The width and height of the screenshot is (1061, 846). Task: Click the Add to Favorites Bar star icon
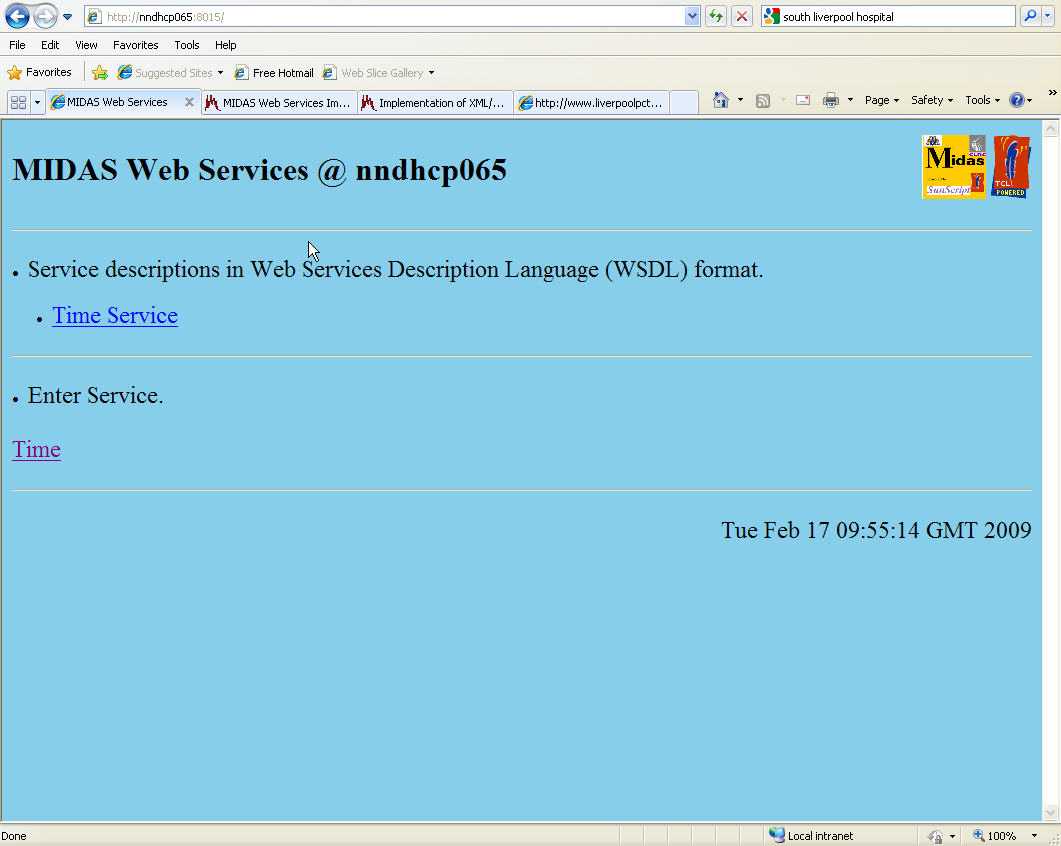[x=100, y=73]
